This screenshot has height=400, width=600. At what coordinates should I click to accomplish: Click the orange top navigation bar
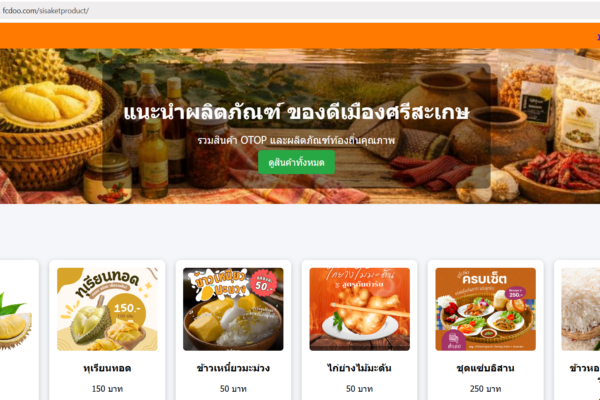coord(300,36)
